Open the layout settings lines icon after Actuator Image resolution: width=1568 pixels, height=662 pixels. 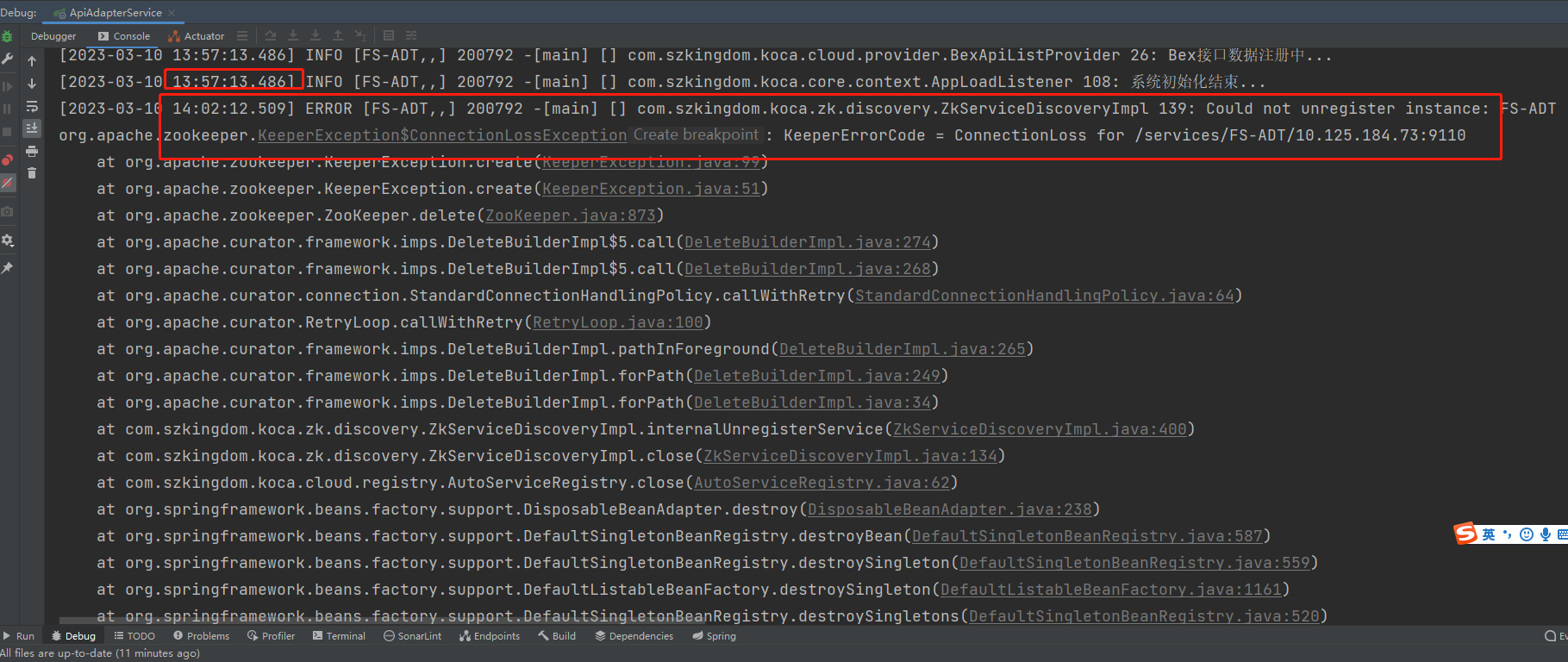pyautogui.click(x=242, y=36)
